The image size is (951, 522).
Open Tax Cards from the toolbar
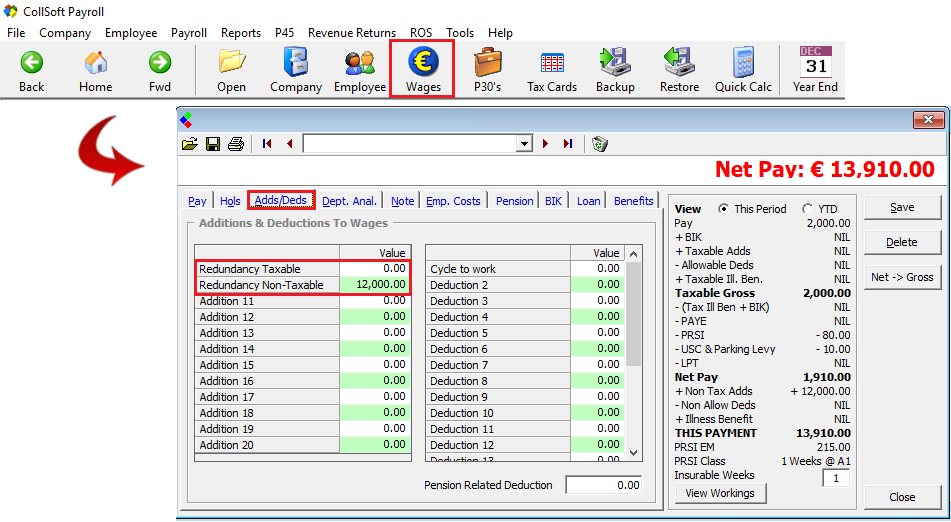pyautogui.click(x=552, y=70)
